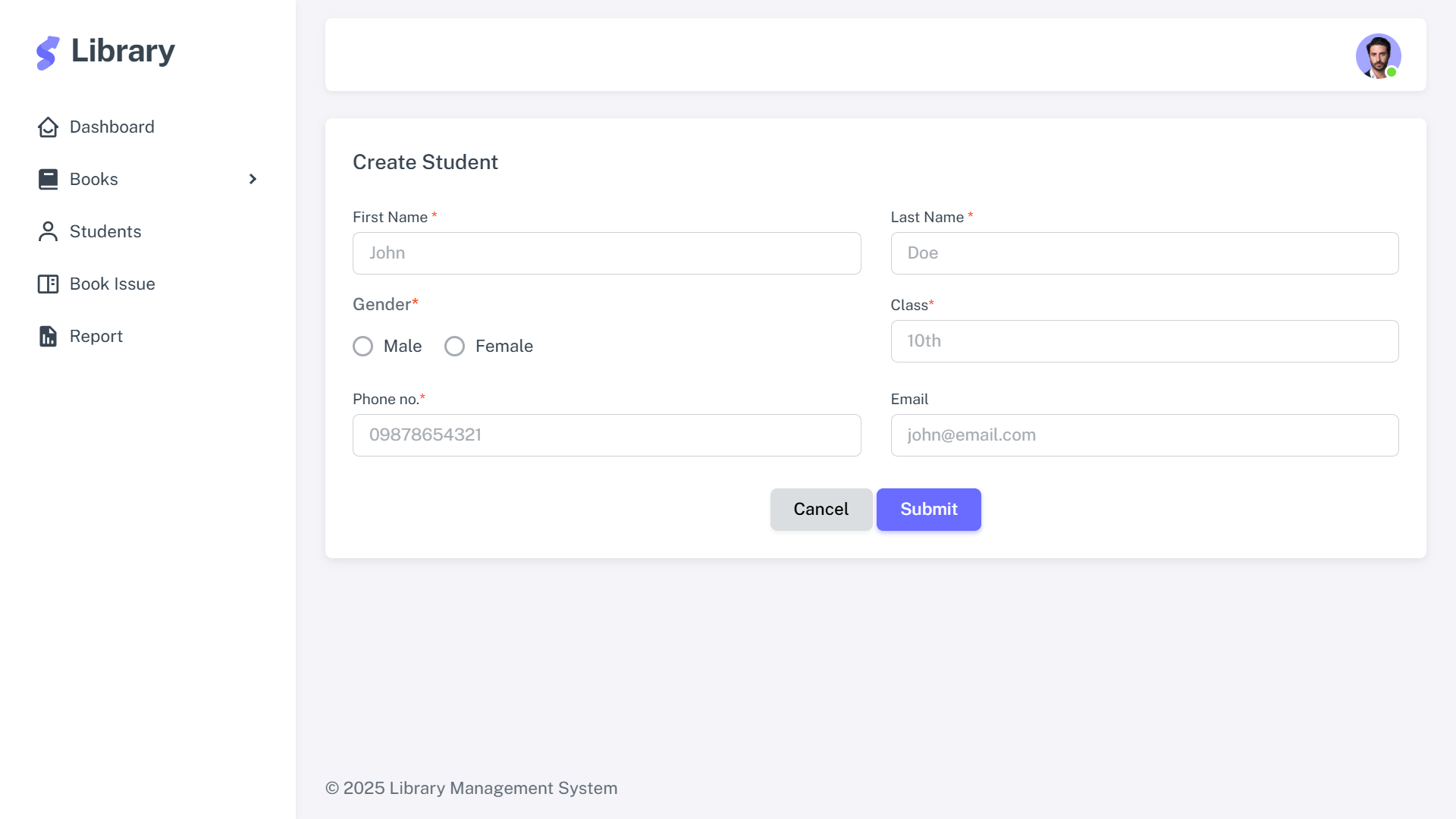Click the Email field label
The height and width of the screenshot is (819, 1456).
pos(909,400)
